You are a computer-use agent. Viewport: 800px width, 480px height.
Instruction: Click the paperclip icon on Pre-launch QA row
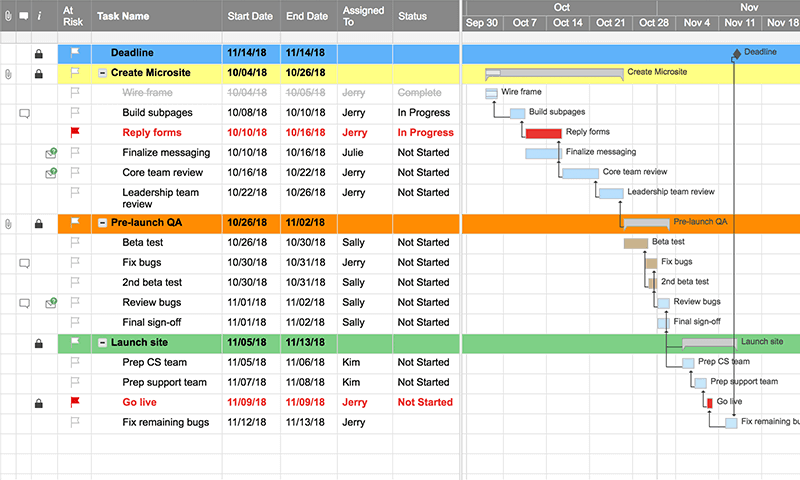click(9, 223)
